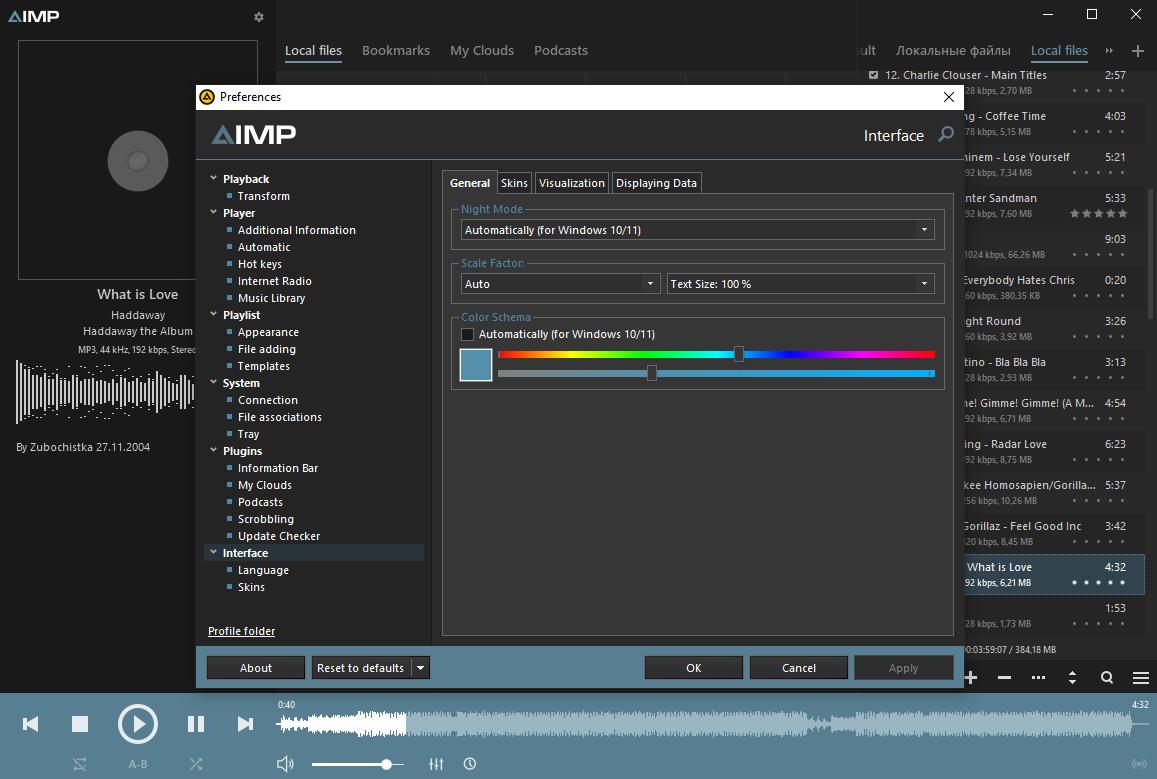Uncheck the Charlie Clouser track checkbox
Viewport: 1157px width, 779px height.
[x=874, y=75]
